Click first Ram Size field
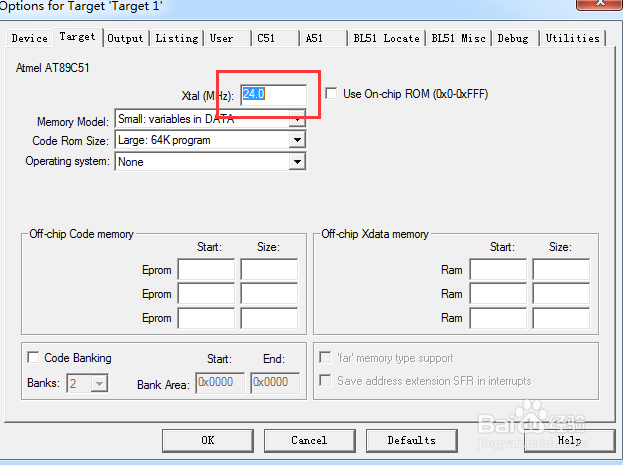The height and width of the screenshot is (465, 623). (561, 270)
